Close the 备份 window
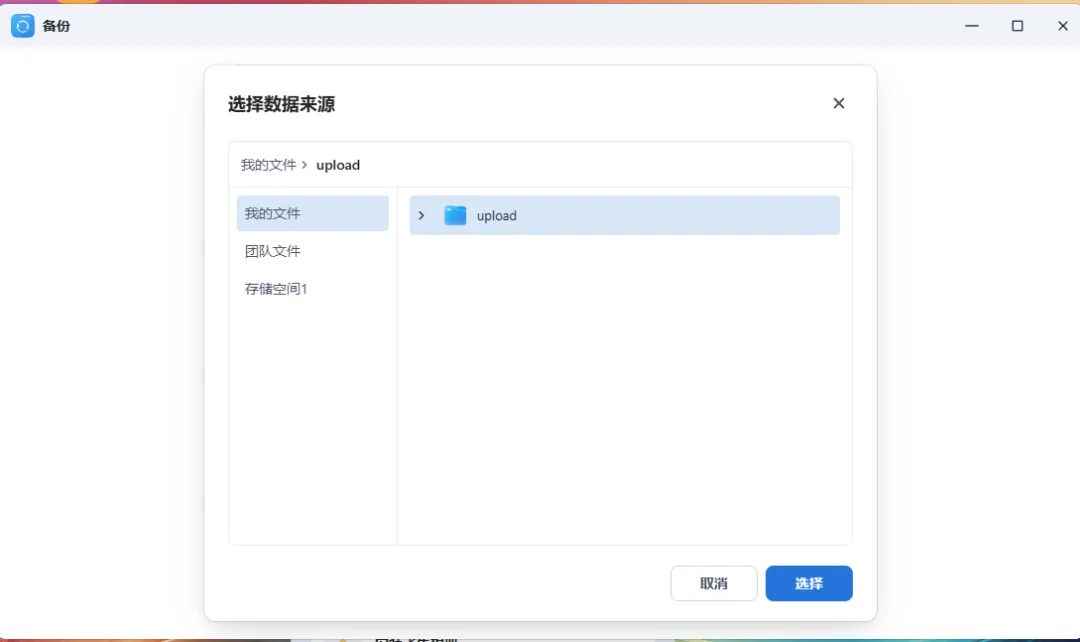Screen dimensions: 1080x642 (1063, 26)
